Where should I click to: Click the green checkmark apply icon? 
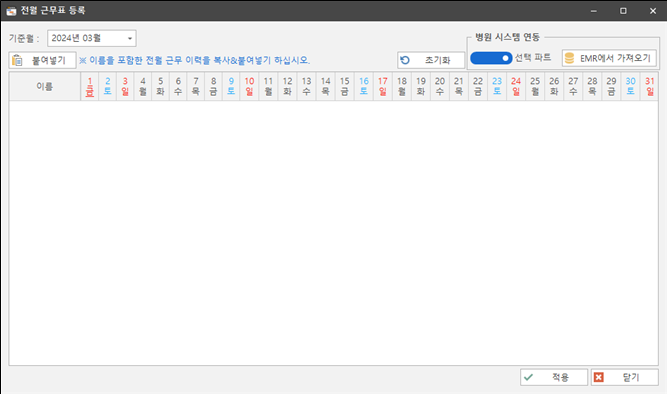(528, 377)
